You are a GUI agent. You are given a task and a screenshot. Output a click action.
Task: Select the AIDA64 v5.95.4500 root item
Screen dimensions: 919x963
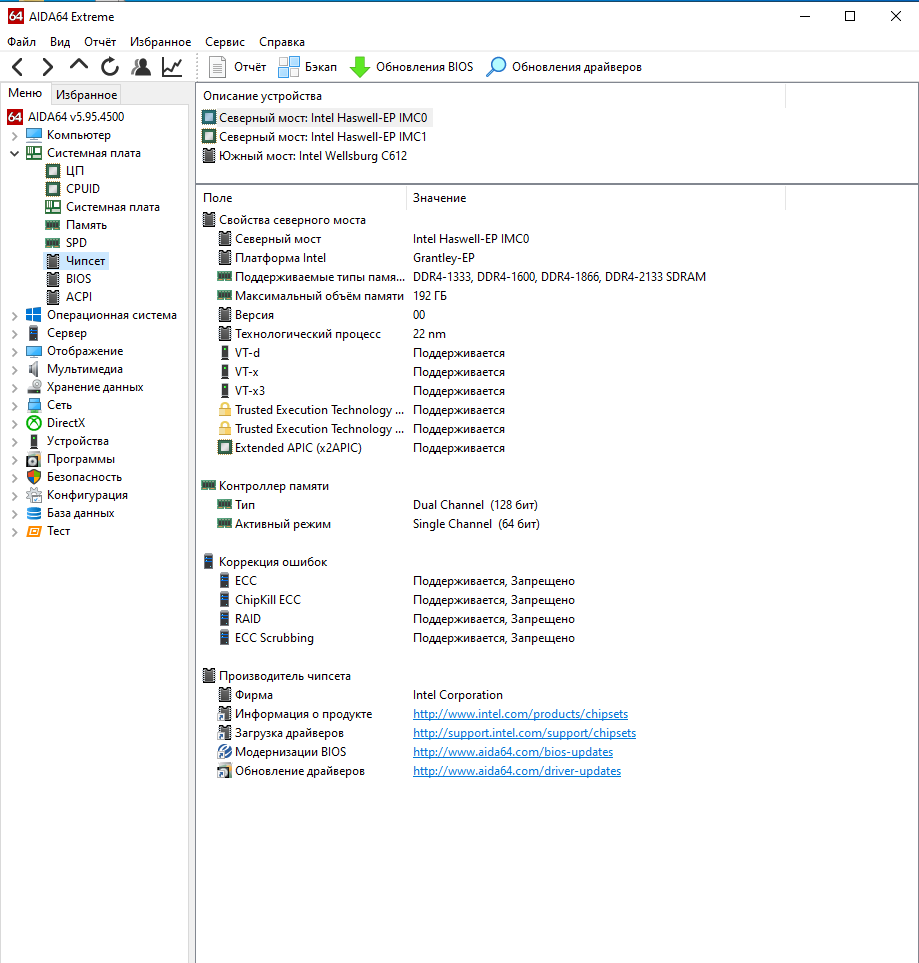[x=66, y=117]
